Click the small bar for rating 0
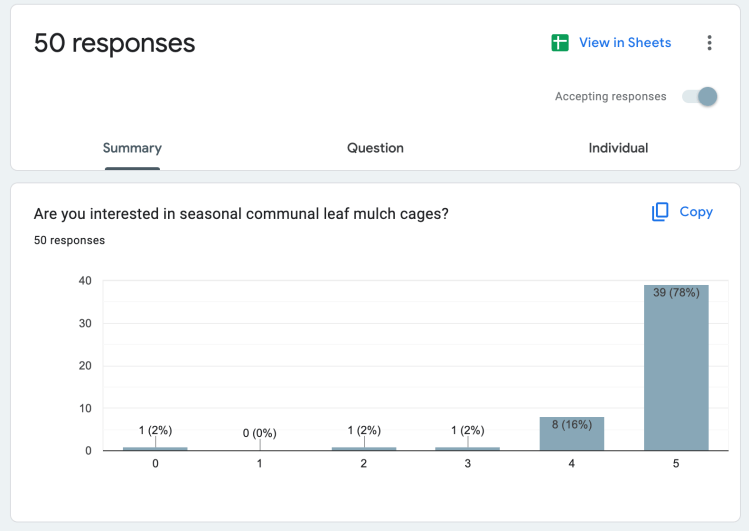The image size is (749, 531). pyautogui.click(x=155, y=448)
